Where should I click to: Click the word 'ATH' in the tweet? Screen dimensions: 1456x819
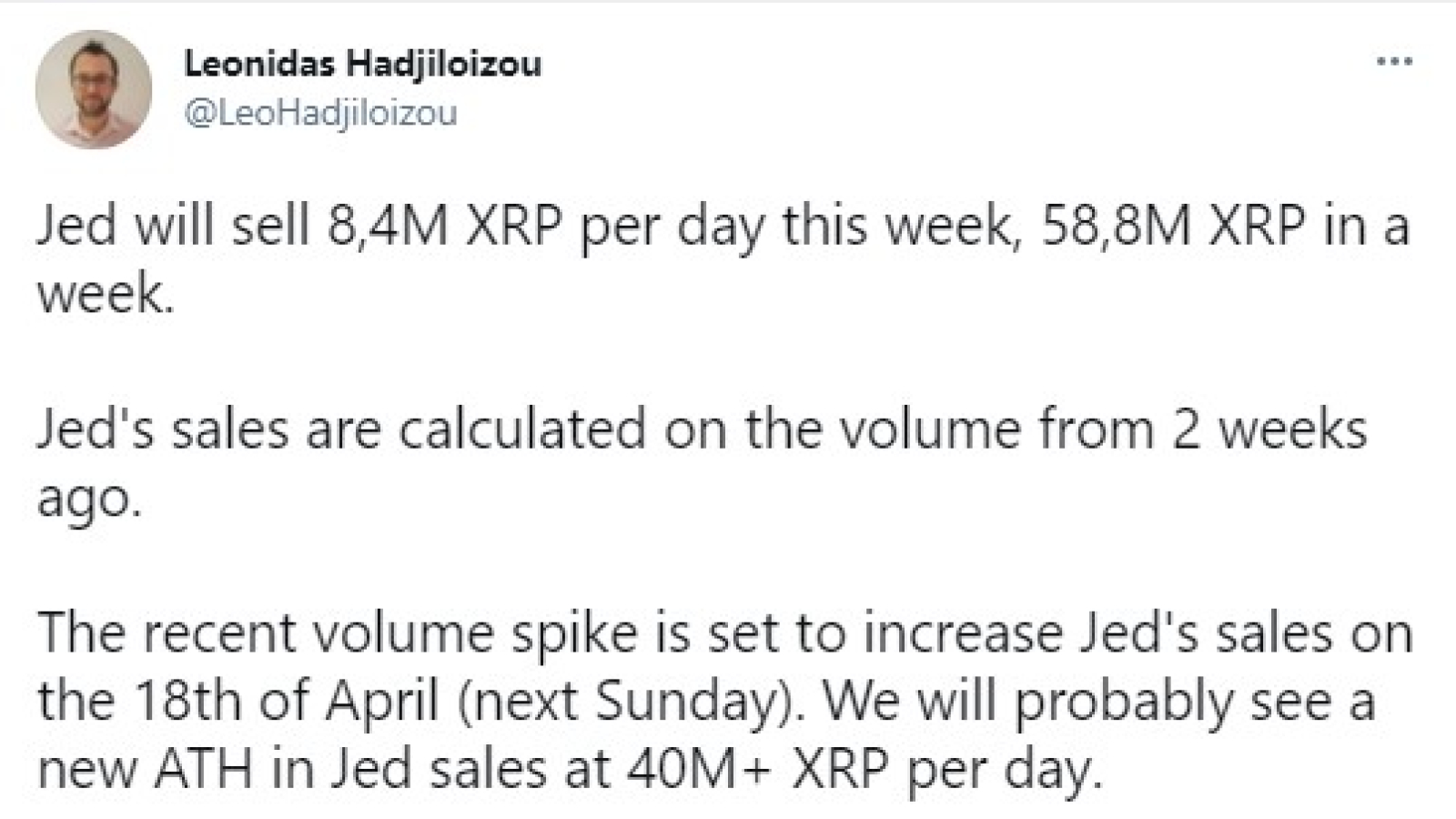tap(202, 771)
